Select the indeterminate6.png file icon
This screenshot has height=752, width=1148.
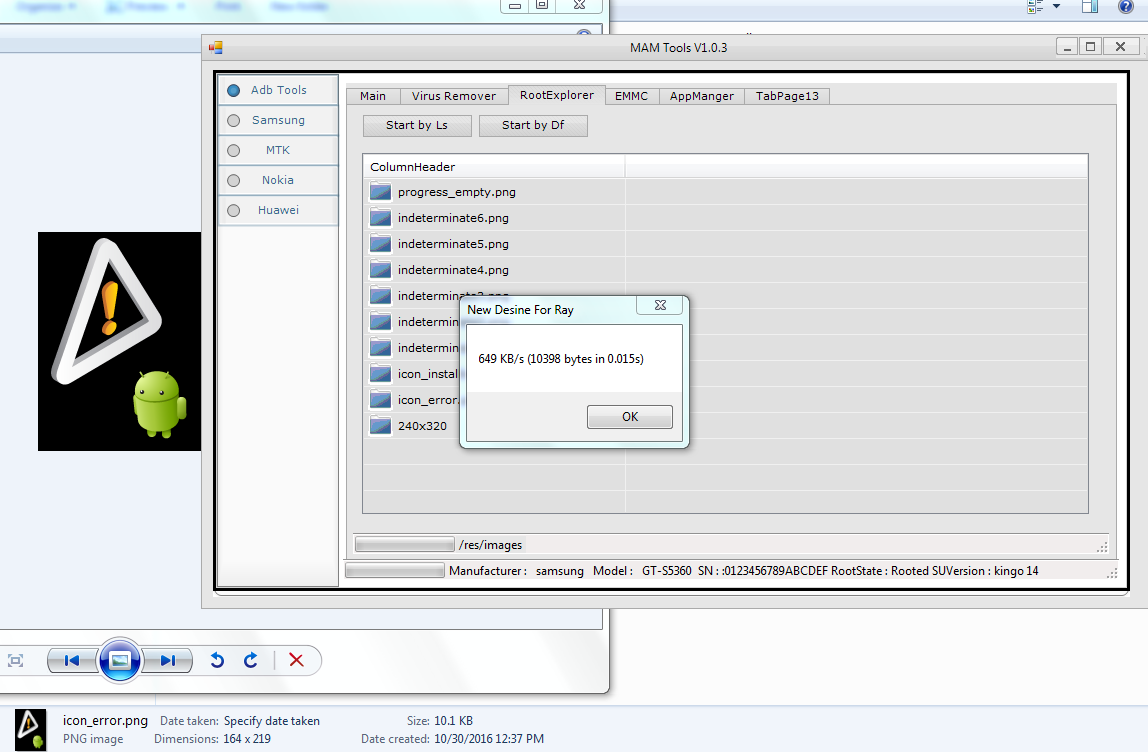[x=380, y=217]
